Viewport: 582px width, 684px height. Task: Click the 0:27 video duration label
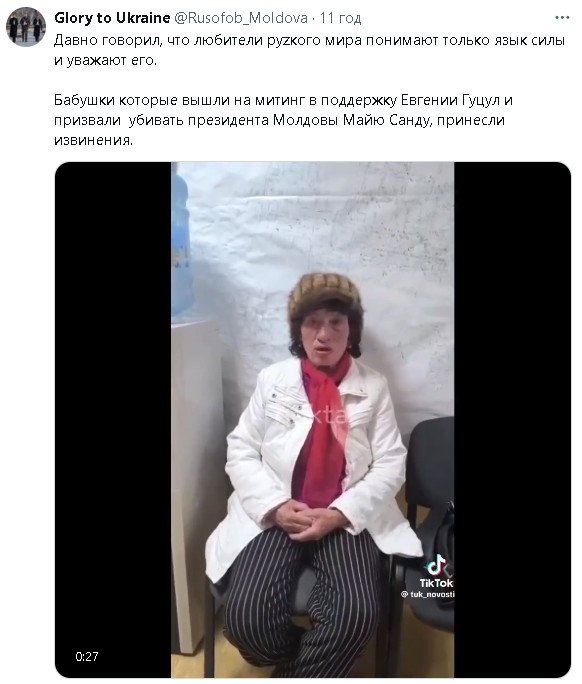[87, 657]
